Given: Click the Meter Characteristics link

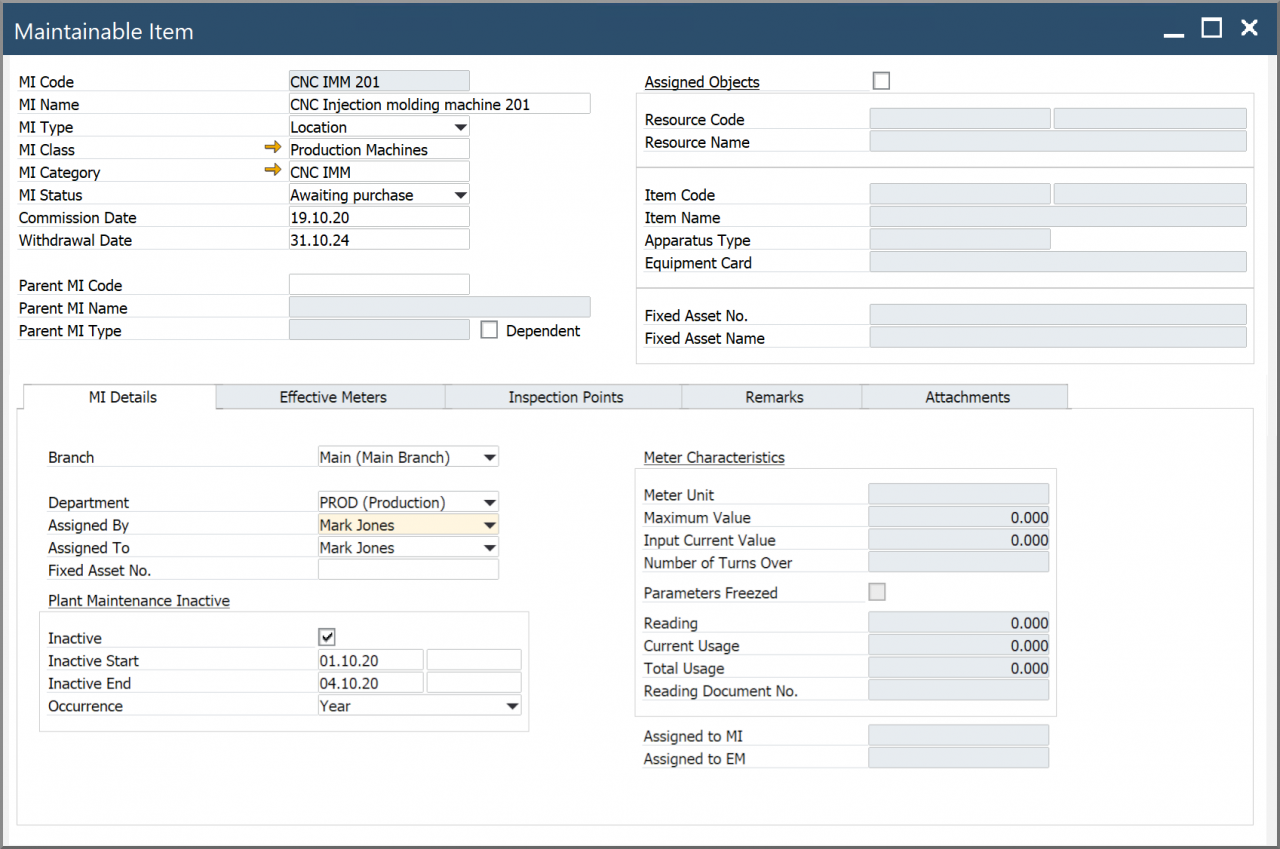Looking at the screenshot, I should pyautogui.click(x=713, y=457).
